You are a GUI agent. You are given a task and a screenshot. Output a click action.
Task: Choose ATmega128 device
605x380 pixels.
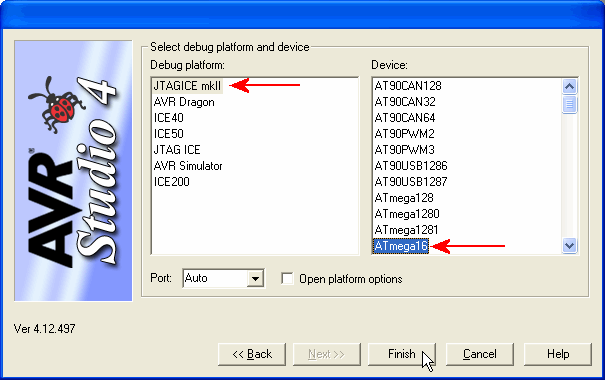pyautogui.click(x=404, y=198)
